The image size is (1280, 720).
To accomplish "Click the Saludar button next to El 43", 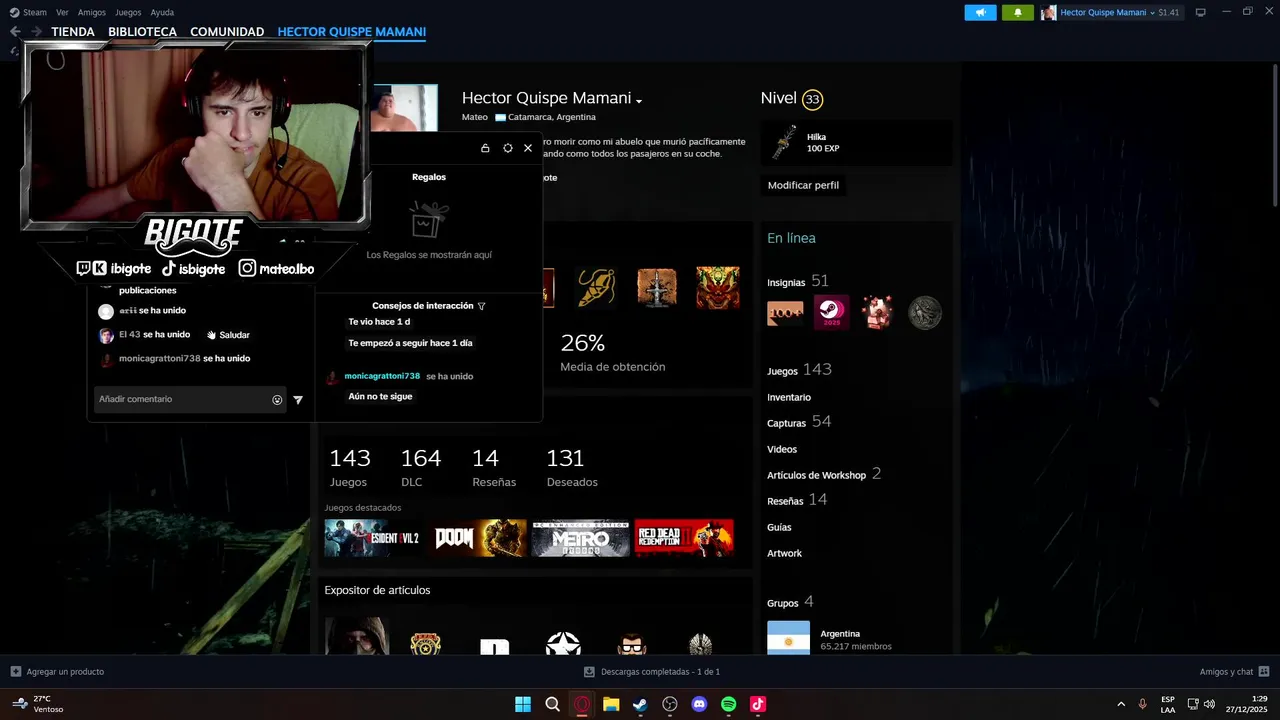I will click(x=228, y=335).
